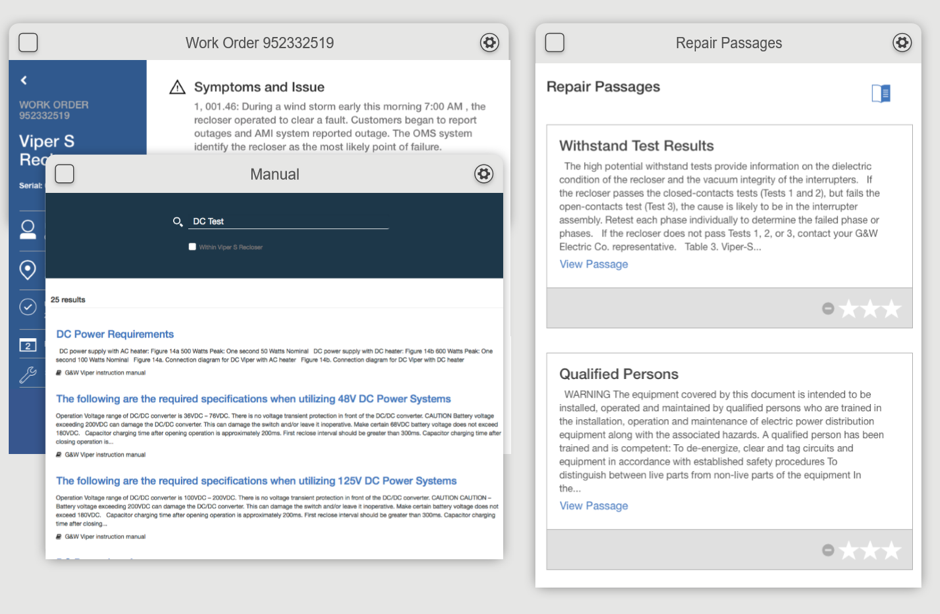Open the 'DC Power Requirements' search result
The image size is (940, 614).
(115, 334)
